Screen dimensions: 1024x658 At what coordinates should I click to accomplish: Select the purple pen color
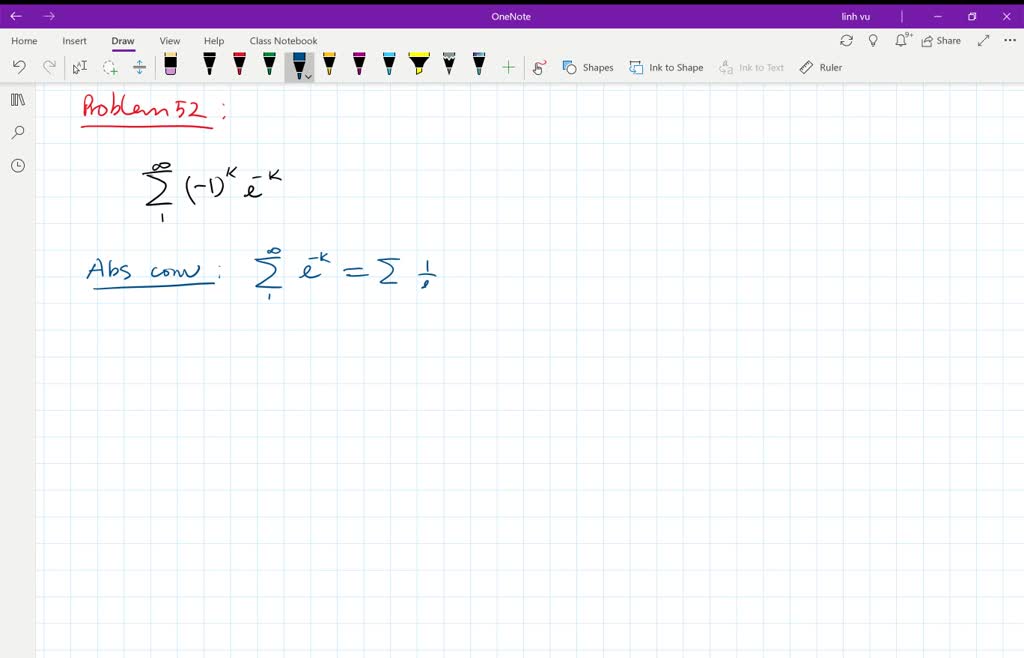(x=358, y=67)
